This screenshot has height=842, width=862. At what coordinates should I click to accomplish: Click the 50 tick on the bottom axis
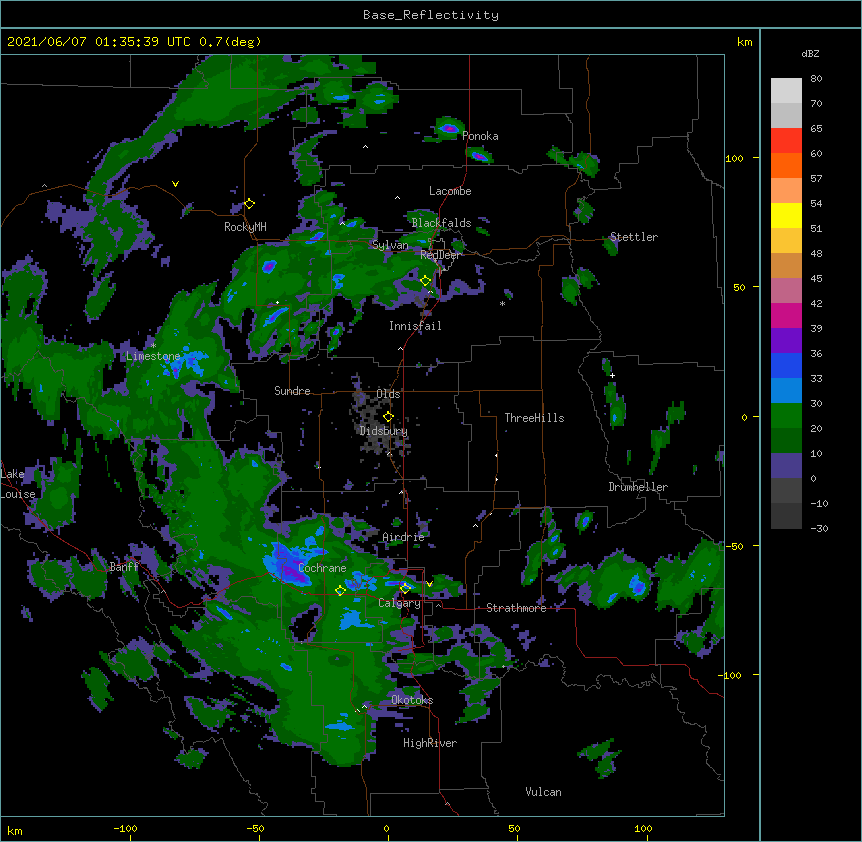tap(515, 828)
